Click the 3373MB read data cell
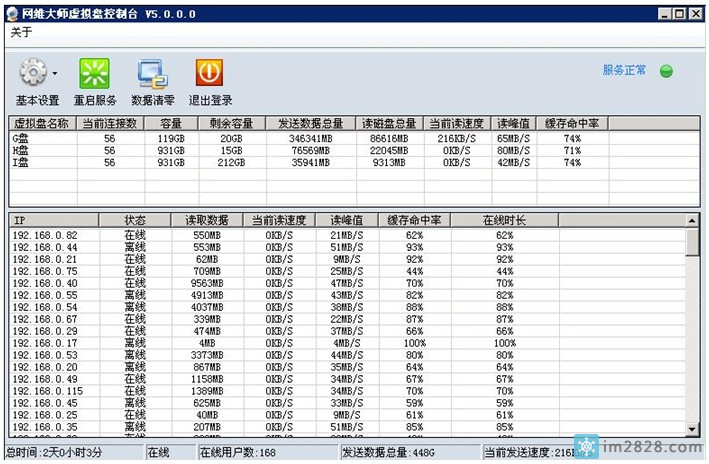This screenshot has width=709, height=464. (x=207, y=355)
